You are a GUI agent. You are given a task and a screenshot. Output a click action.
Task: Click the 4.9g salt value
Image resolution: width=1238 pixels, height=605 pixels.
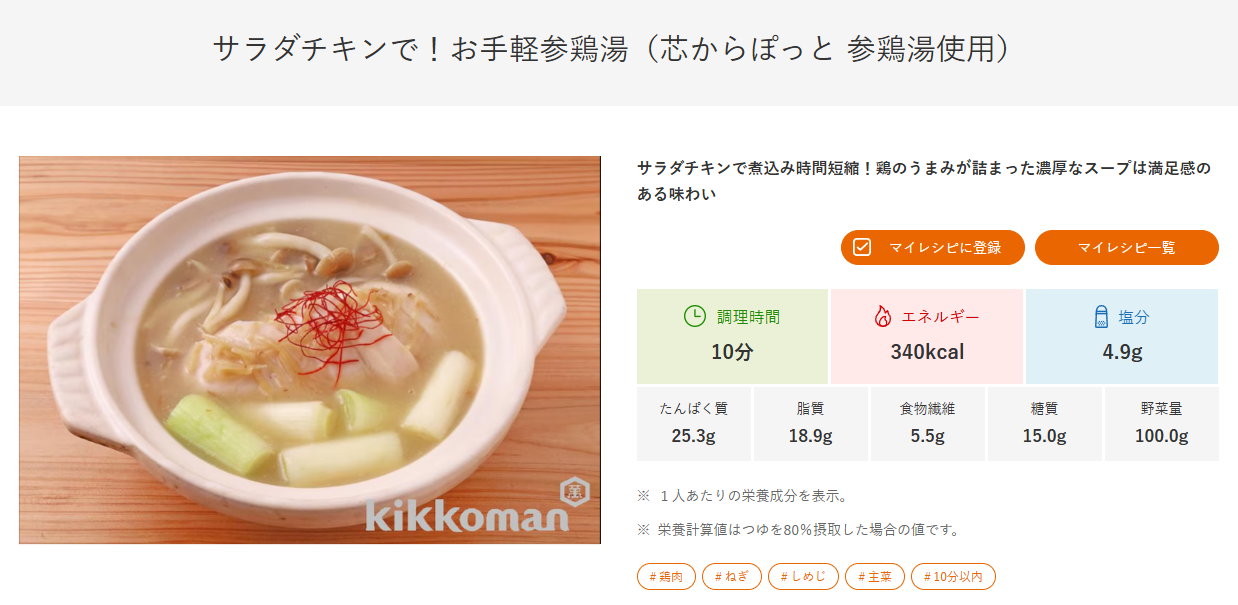point(1122,352)
